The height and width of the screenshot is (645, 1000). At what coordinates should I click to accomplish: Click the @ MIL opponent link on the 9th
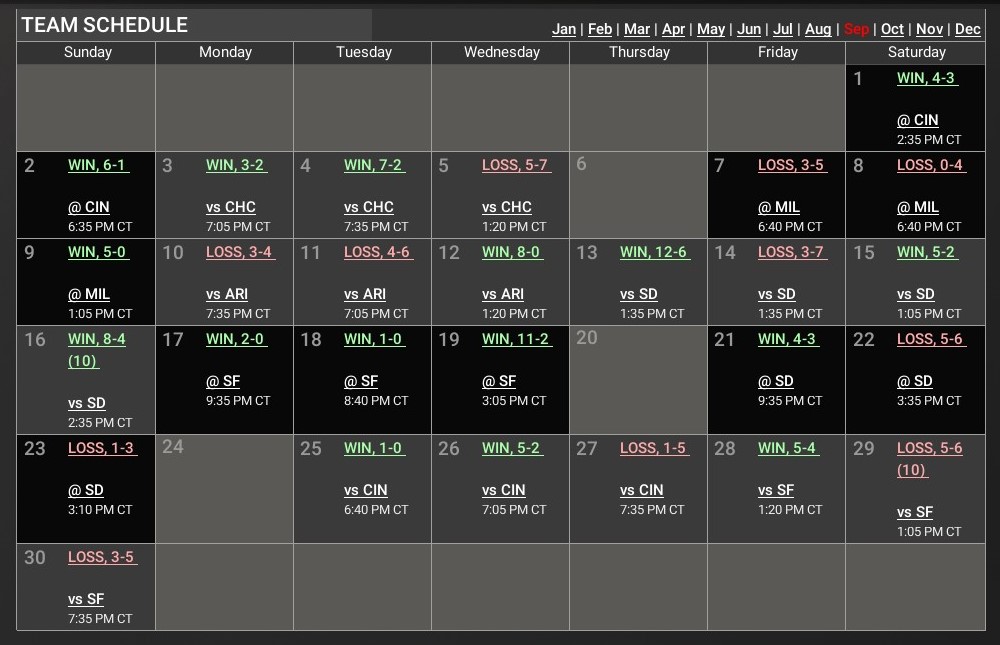[89, 294]
